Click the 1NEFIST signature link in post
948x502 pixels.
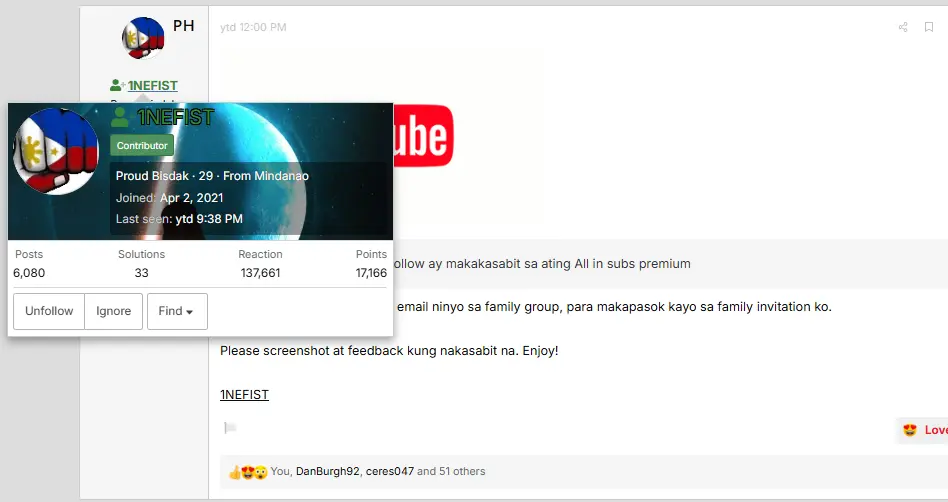pos(244,394)
